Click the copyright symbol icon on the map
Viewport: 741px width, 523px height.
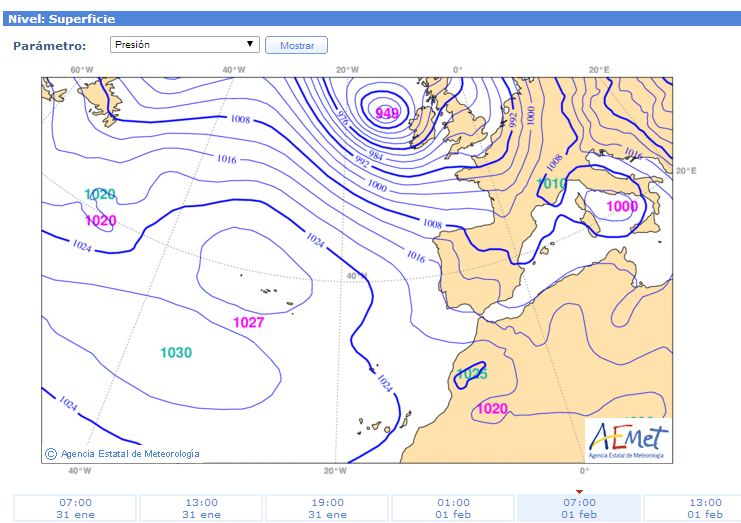(x=51, y=454)
